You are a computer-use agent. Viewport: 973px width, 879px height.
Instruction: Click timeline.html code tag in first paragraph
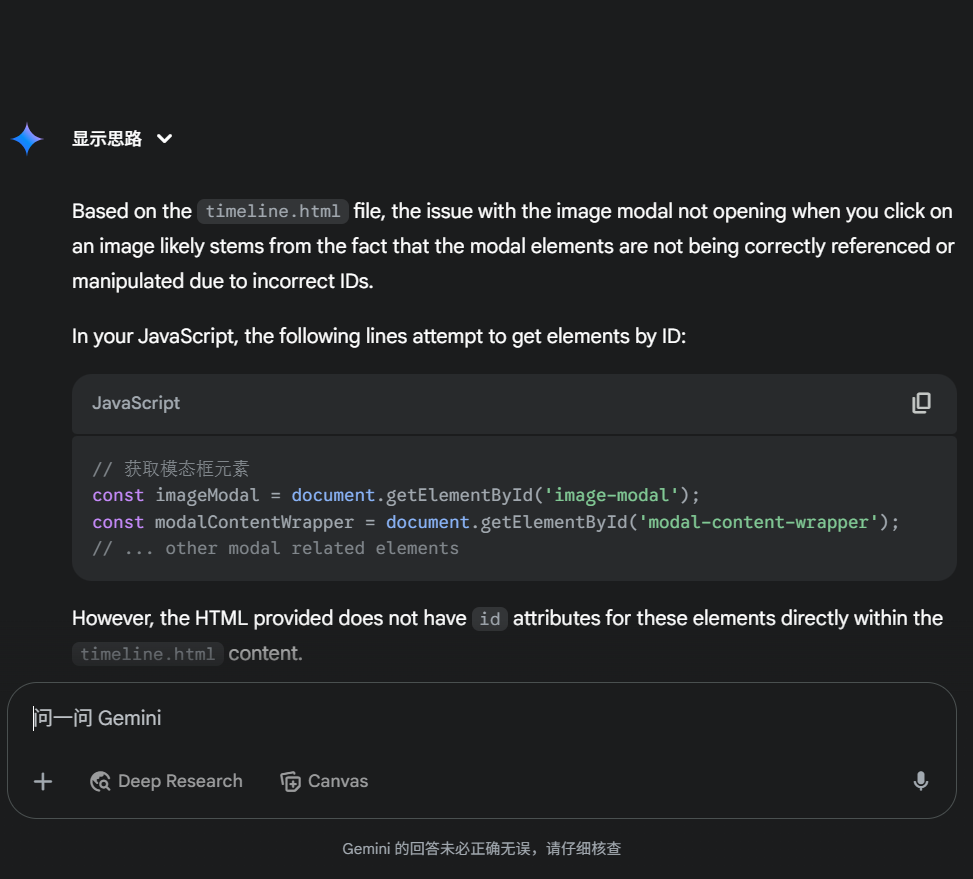pyautogui.click(x=272, y=211)
